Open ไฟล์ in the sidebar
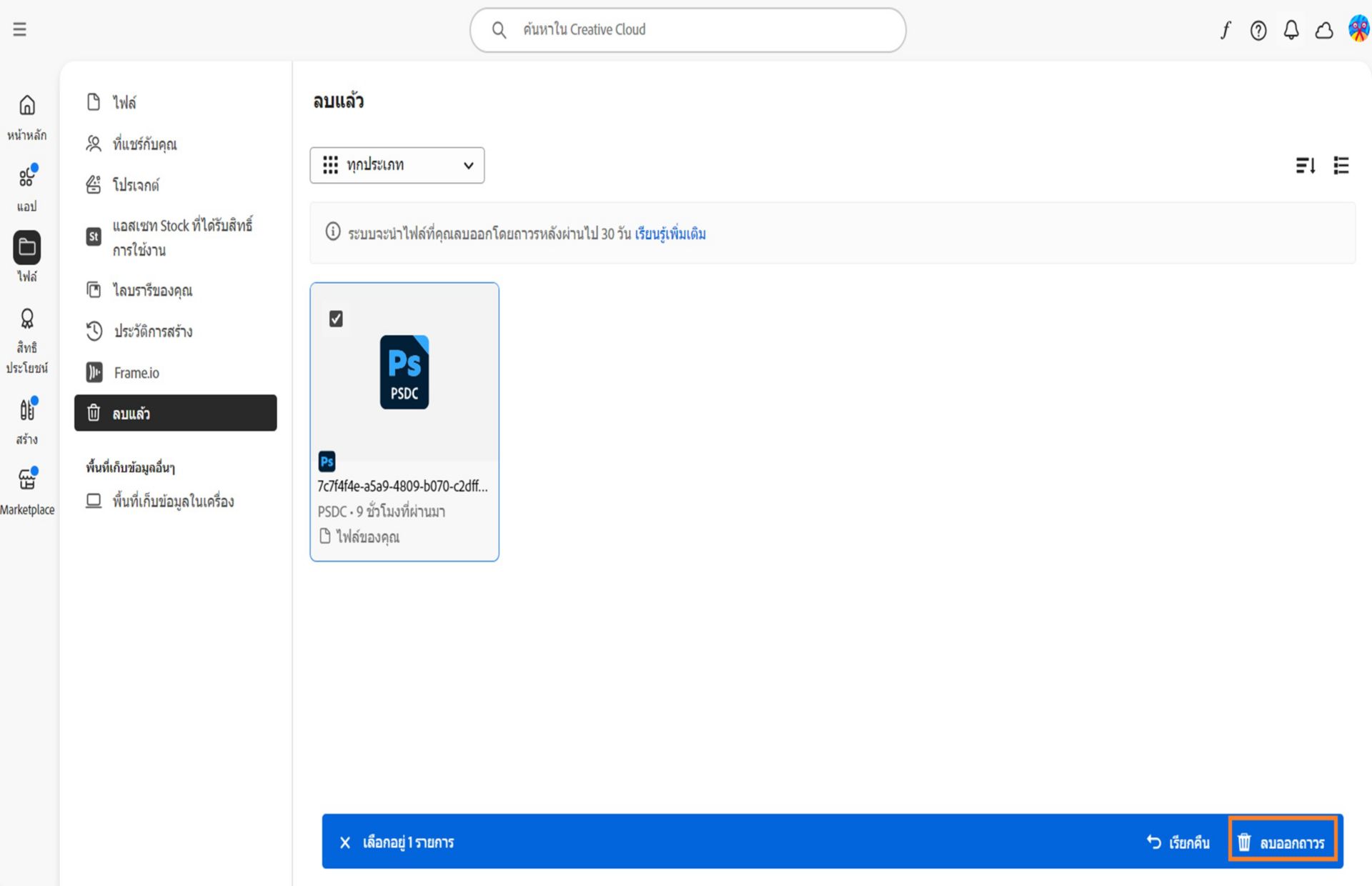 (x=175, y=102)
